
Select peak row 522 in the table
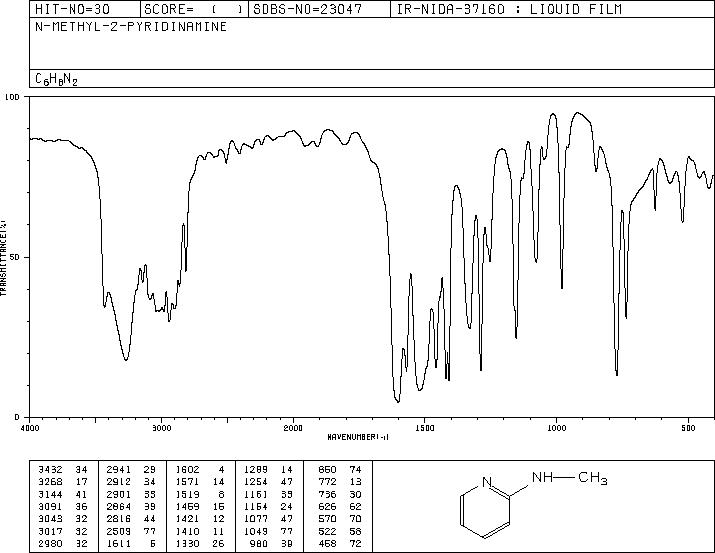tap(340, 531)
